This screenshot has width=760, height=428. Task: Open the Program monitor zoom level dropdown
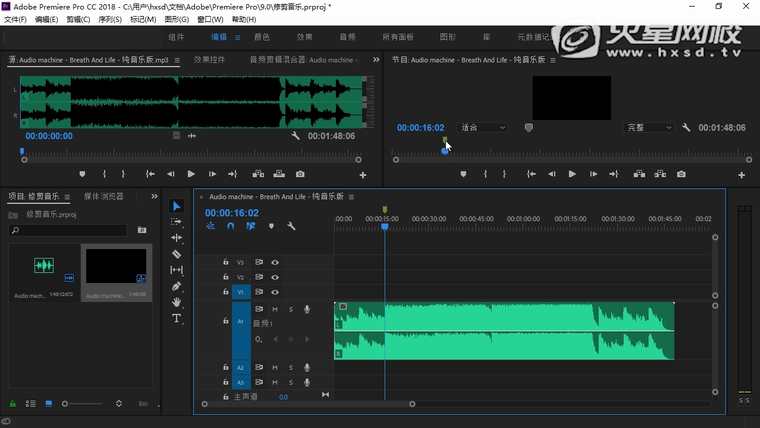click(x=483, y=128)
